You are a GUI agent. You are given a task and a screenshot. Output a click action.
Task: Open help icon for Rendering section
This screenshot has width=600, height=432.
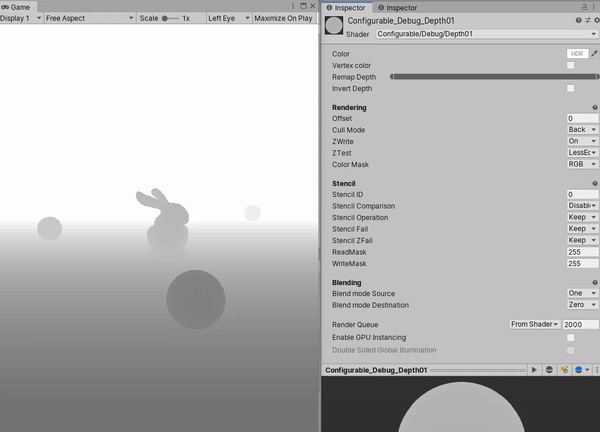pyautogui.click(x=595, y=108)
